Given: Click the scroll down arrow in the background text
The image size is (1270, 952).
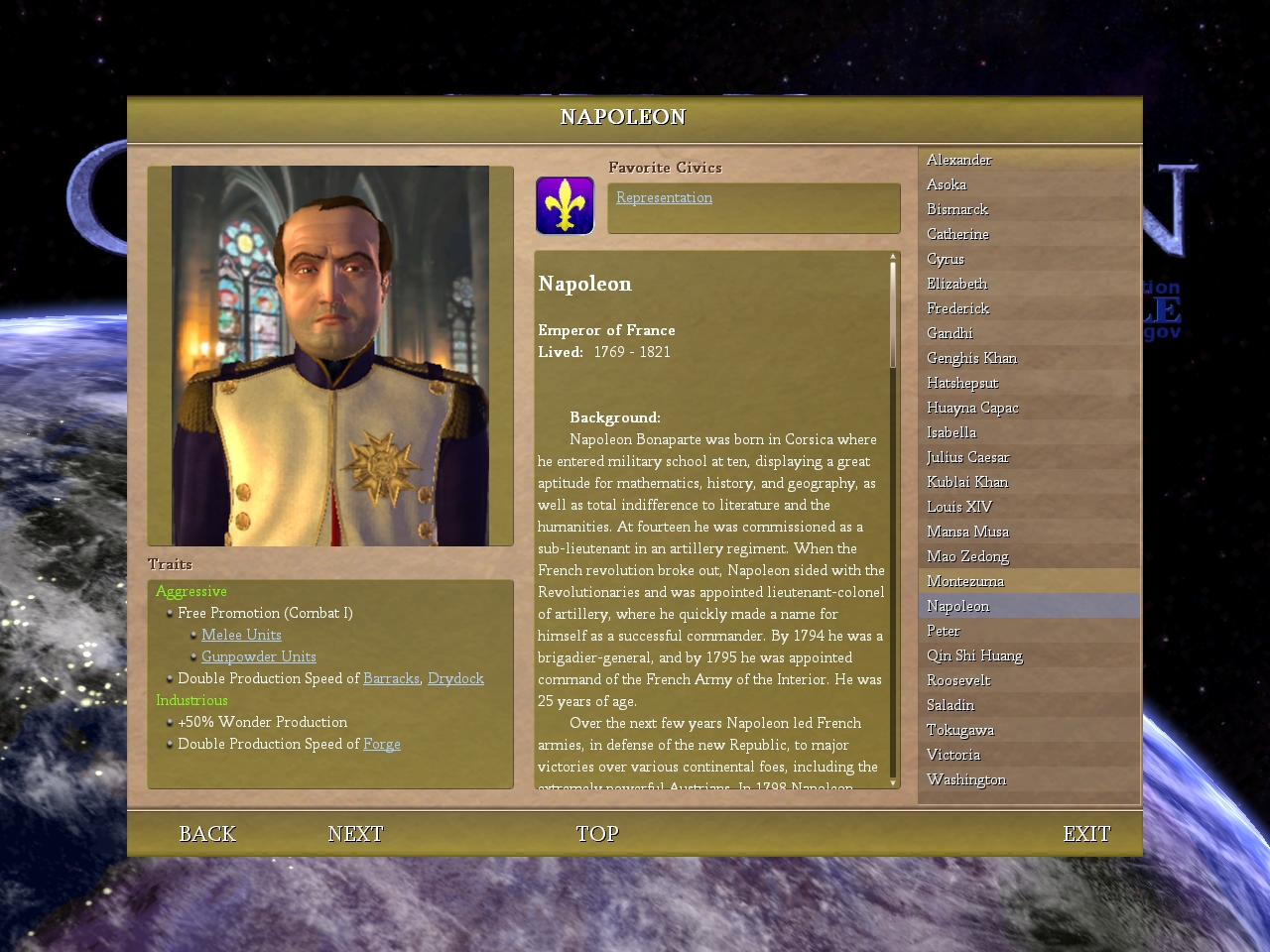Looking at the screenshot, I should click(x=893, y=782).
